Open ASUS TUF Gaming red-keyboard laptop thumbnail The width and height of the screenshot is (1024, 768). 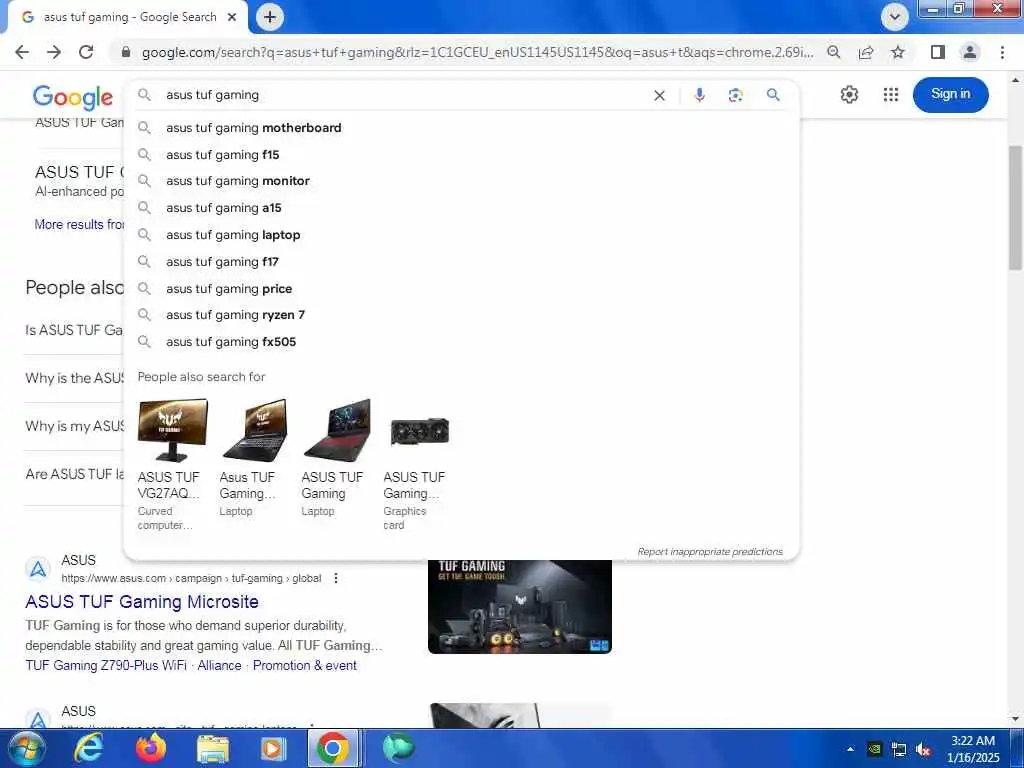337,430
